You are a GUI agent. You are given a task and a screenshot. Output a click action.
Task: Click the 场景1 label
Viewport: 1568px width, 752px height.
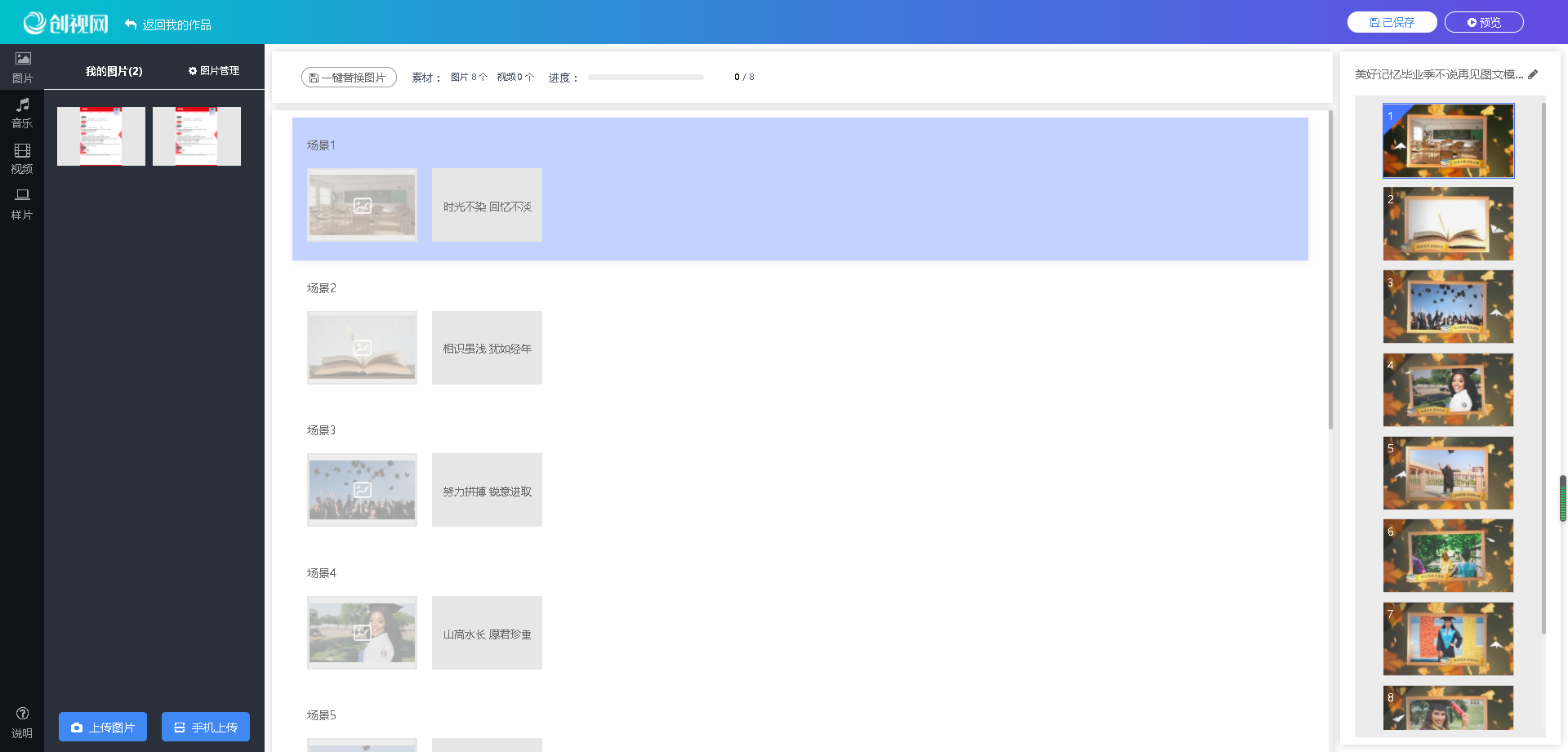coord(321,145)
